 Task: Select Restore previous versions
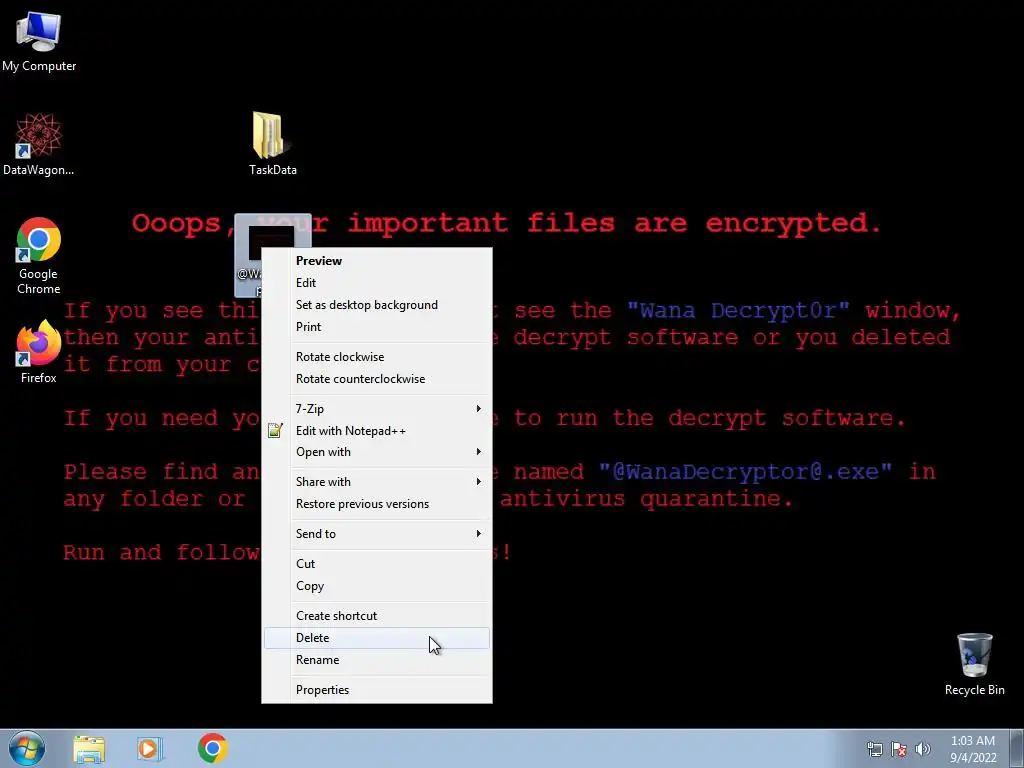coord(377,504)
